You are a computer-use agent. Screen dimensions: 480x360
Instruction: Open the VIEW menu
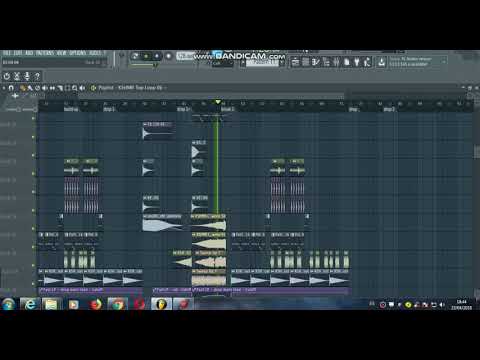61,53
